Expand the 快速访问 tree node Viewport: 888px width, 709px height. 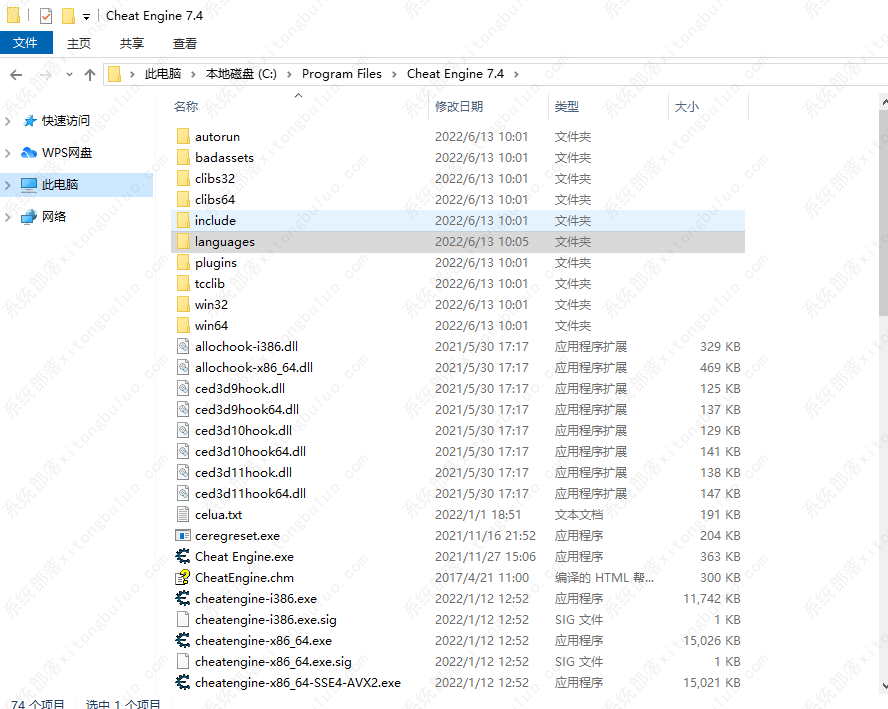tap(7, 121)
